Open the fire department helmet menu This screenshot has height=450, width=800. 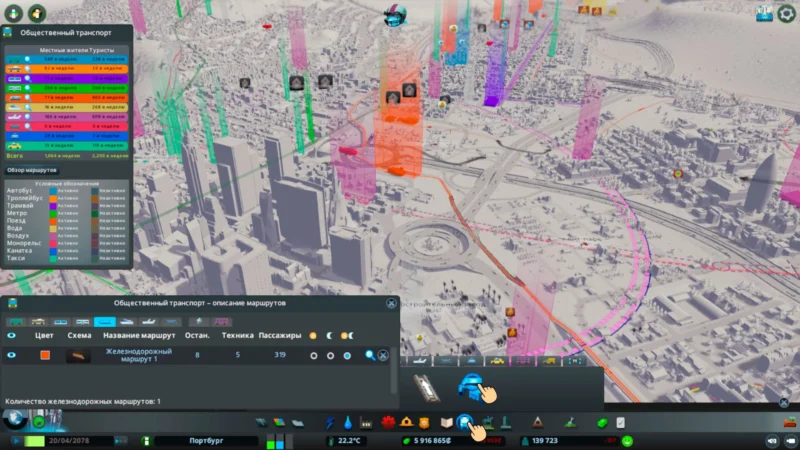[x=406, y=422]
